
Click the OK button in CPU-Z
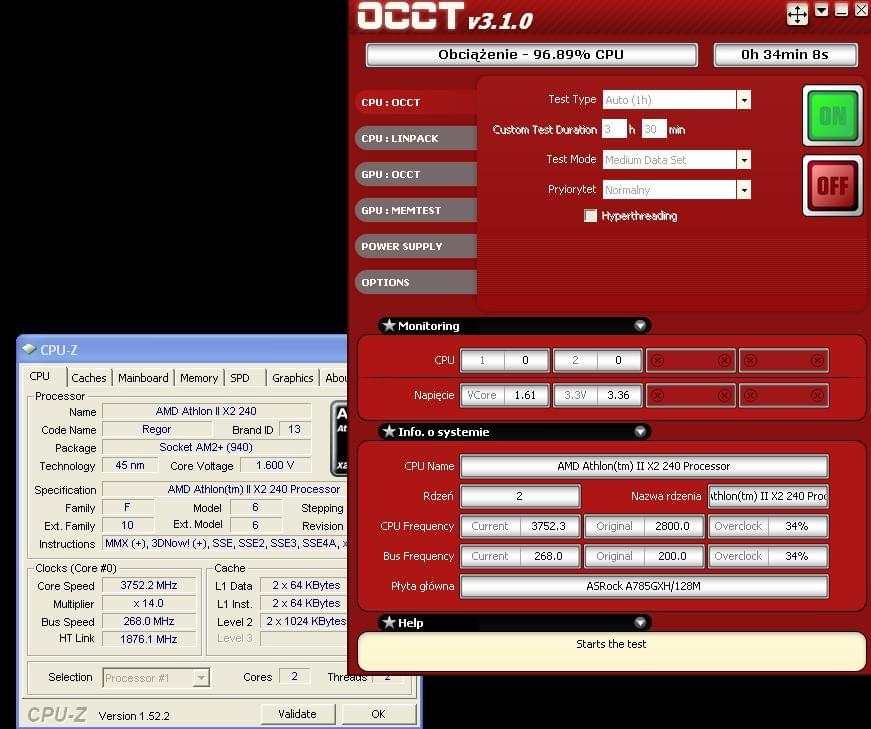(x=378, y=714)
